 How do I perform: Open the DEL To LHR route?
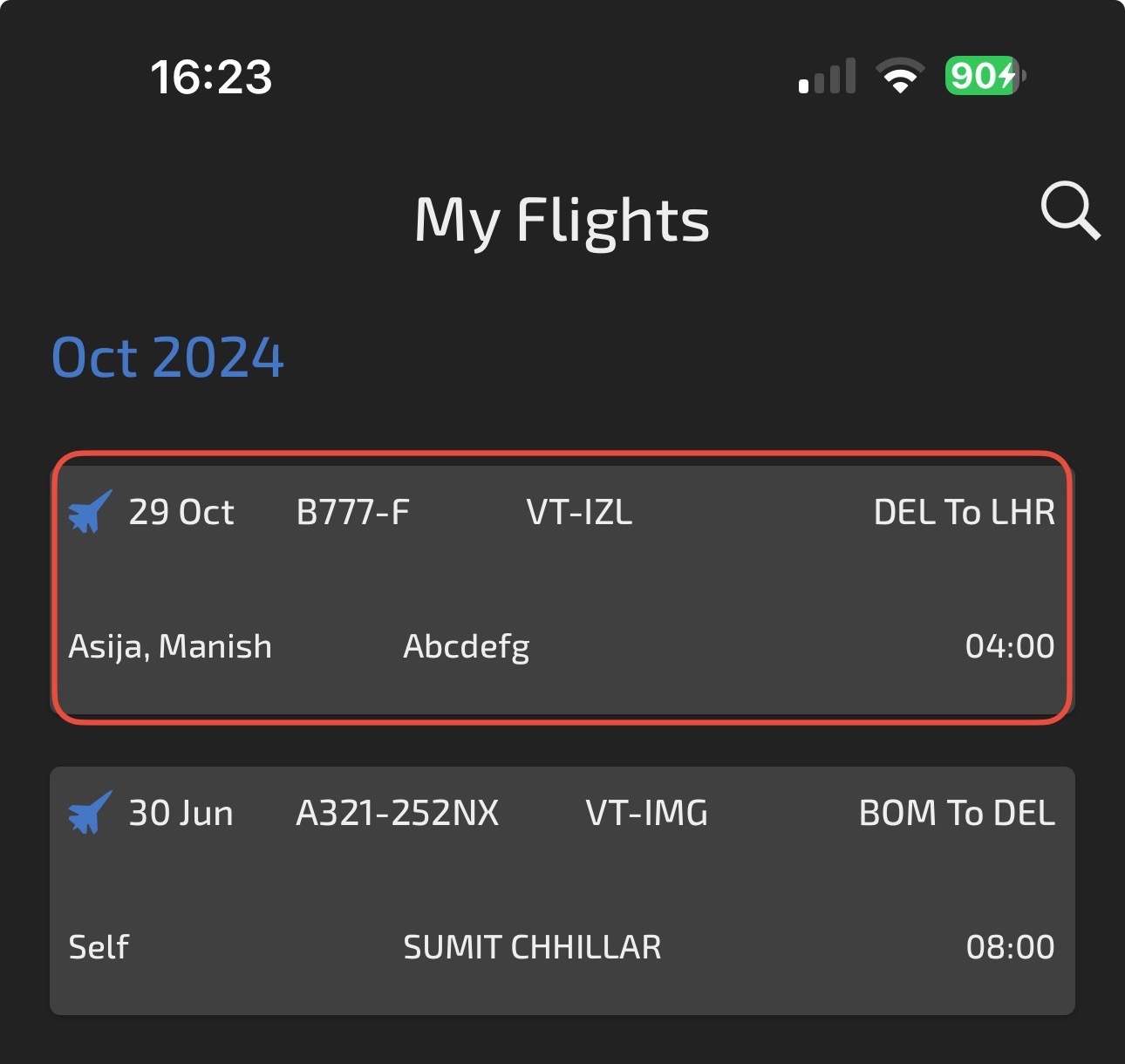tap(965, 512)
